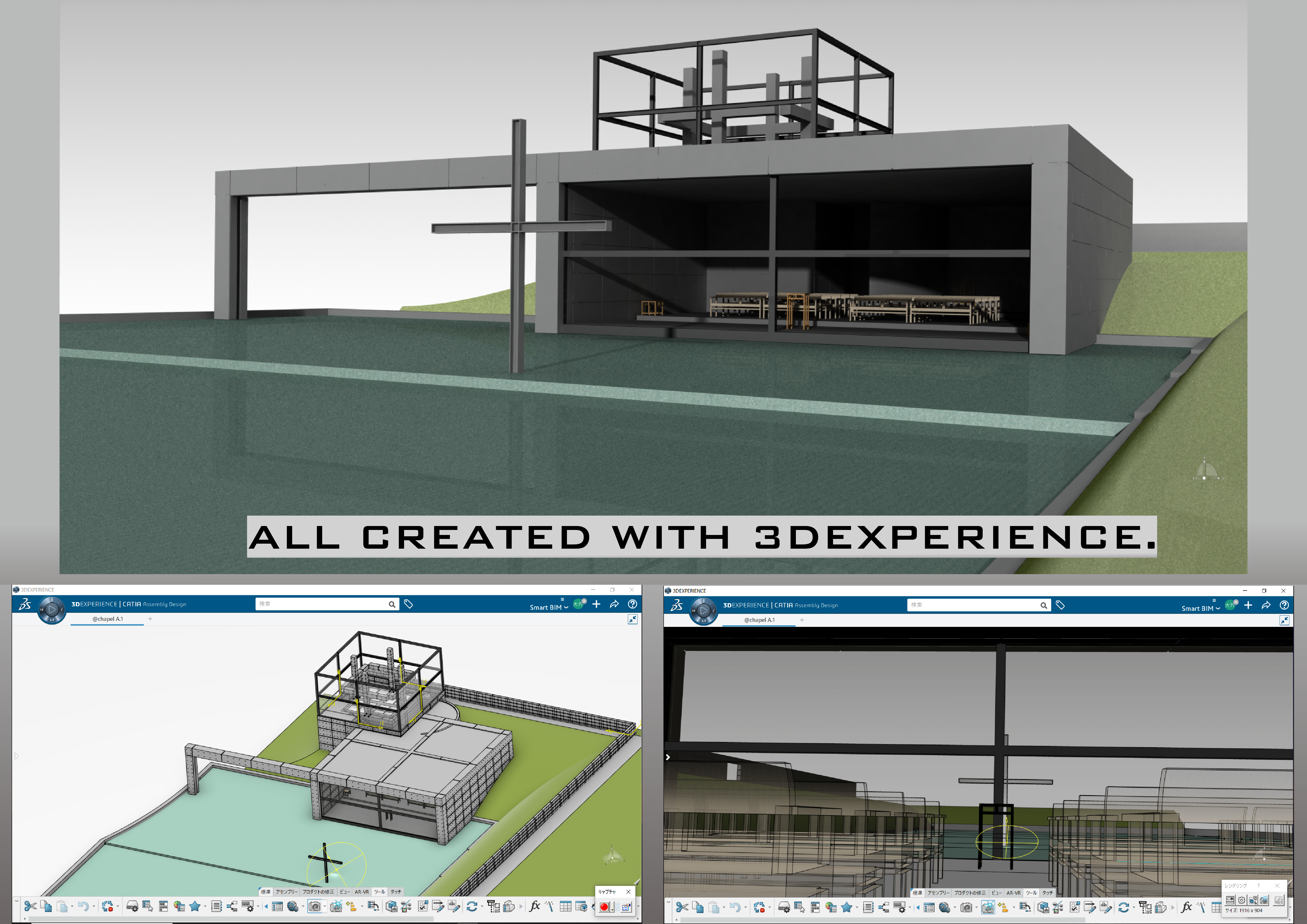Screen dimensions: 1307x924
Task: Select the scissors Cut tool in right toolbar
Action: (682, 907)
